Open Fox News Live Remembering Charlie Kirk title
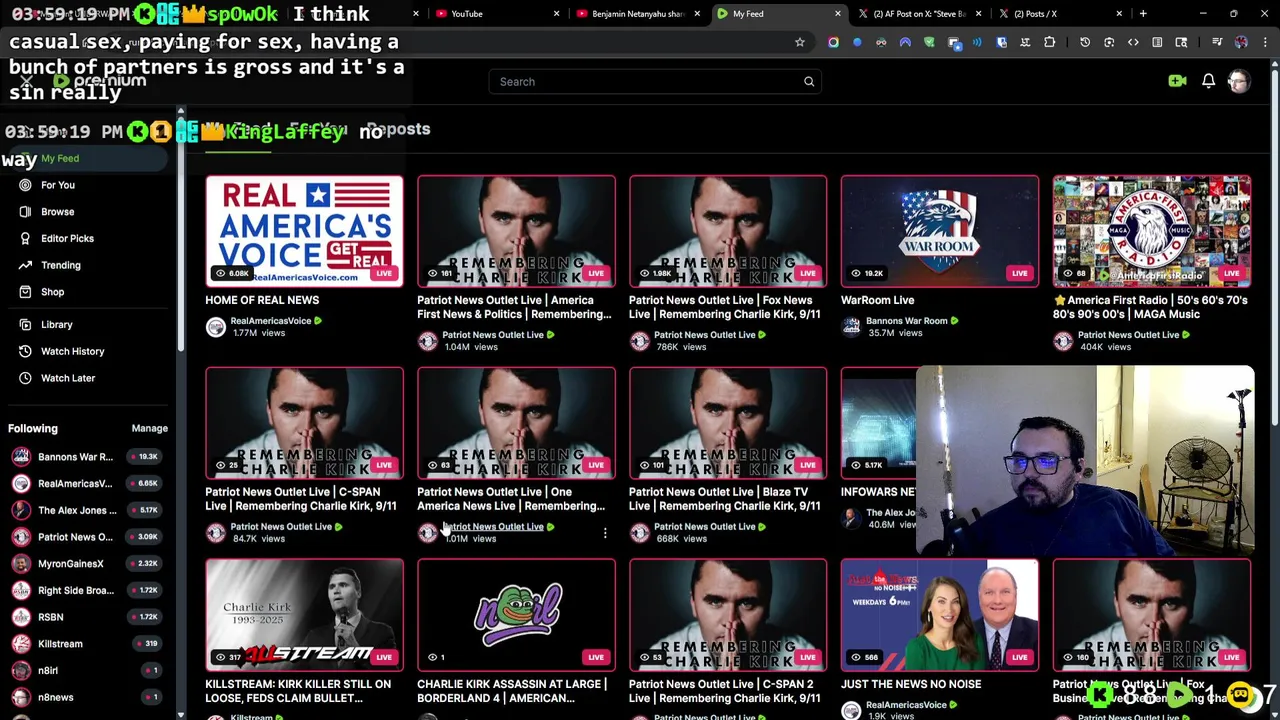The width and height of the screenshot is (1280, 720). (x=725, y=307)
